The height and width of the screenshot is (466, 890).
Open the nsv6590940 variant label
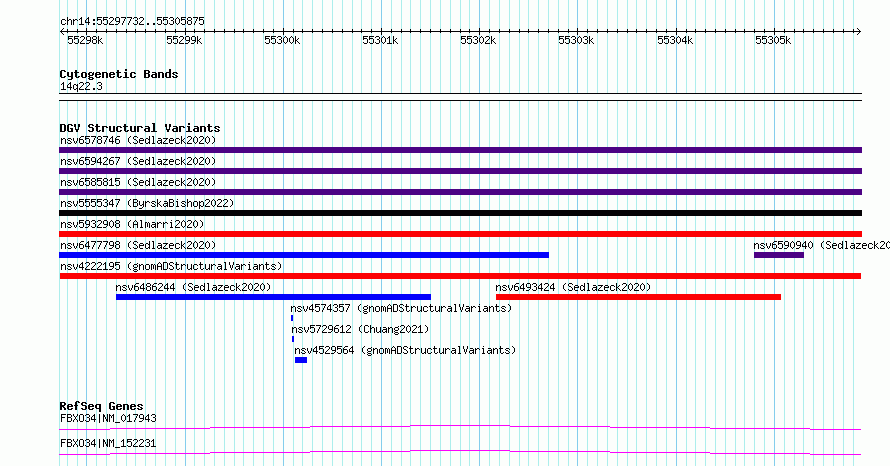point(821,245)
